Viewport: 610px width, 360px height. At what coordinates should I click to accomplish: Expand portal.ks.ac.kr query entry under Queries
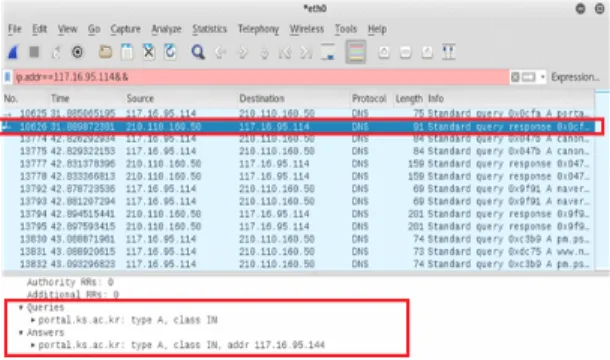coord(33,320)
